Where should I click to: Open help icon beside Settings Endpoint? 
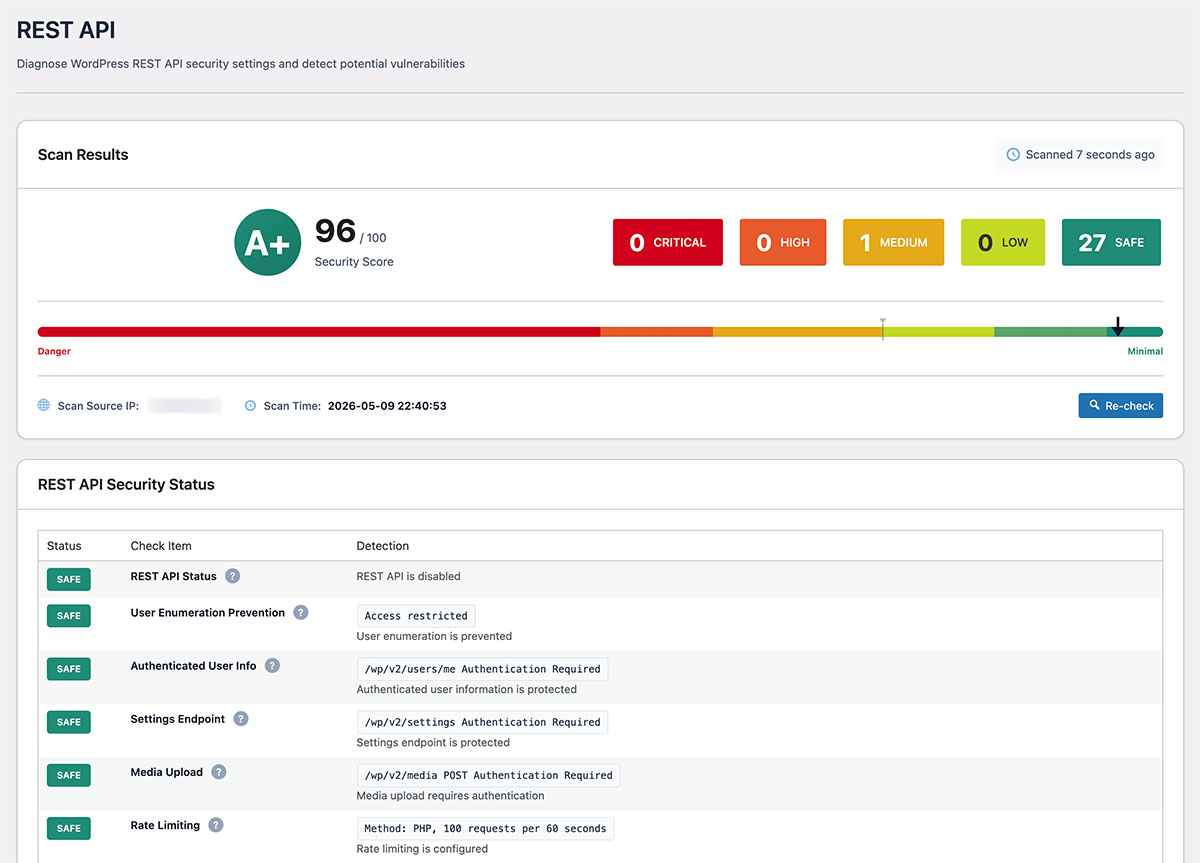coord(241,719)
